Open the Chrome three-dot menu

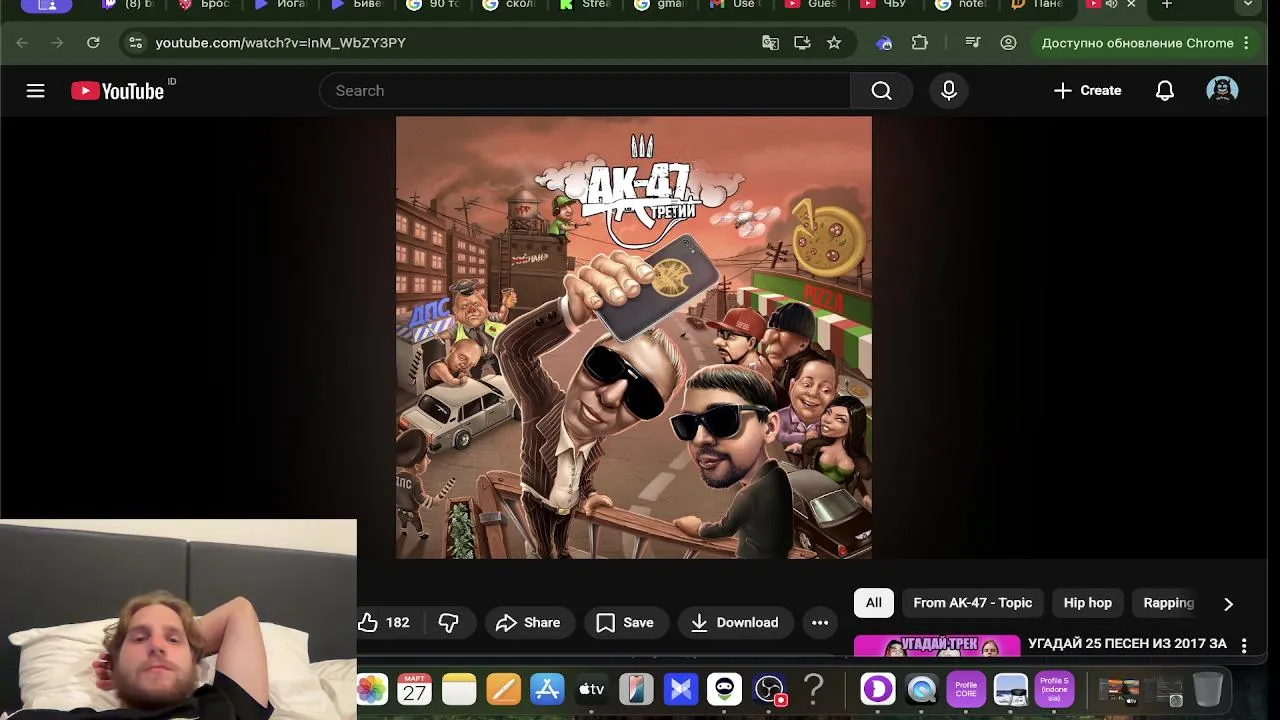click(x=1246, y=43)
